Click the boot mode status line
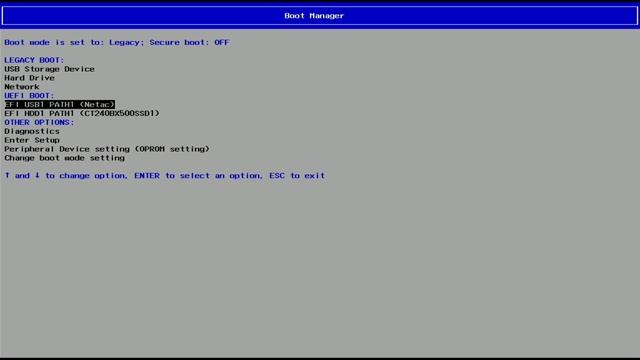 [117, 42]
